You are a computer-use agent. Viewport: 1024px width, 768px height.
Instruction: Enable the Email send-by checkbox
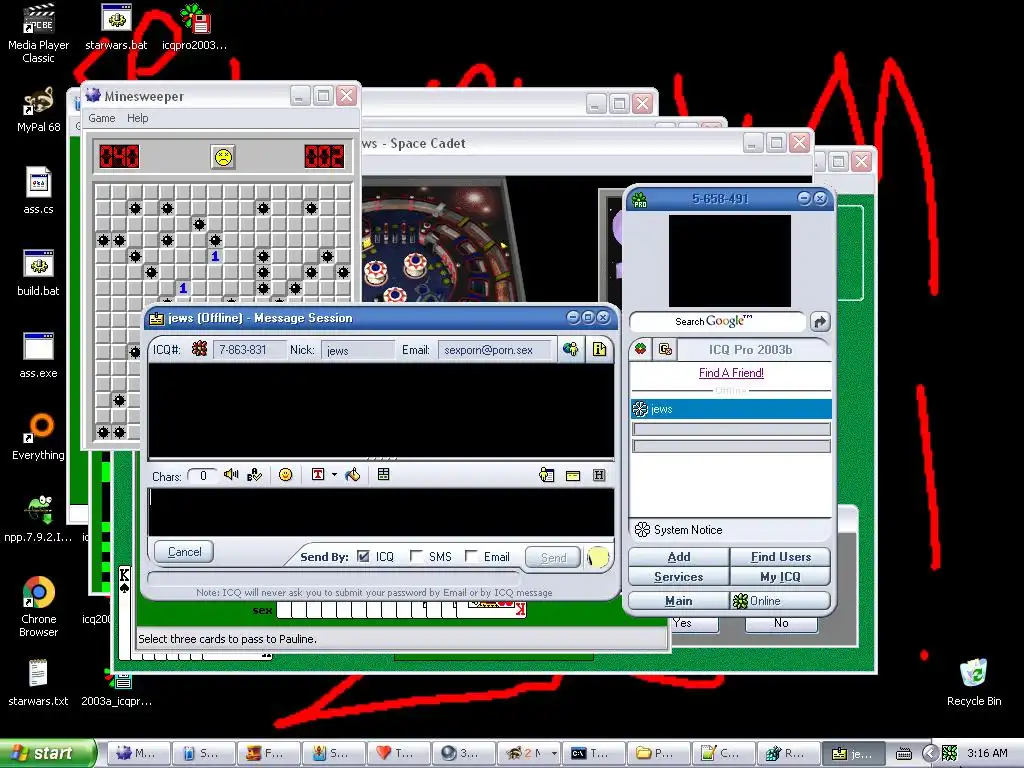pos(471,556)
